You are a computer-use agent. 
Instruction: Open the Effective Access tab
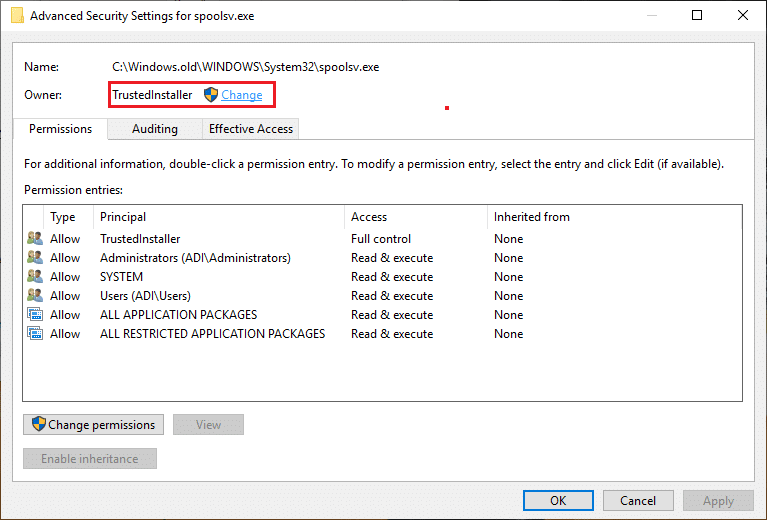click(x=250, y=129)
